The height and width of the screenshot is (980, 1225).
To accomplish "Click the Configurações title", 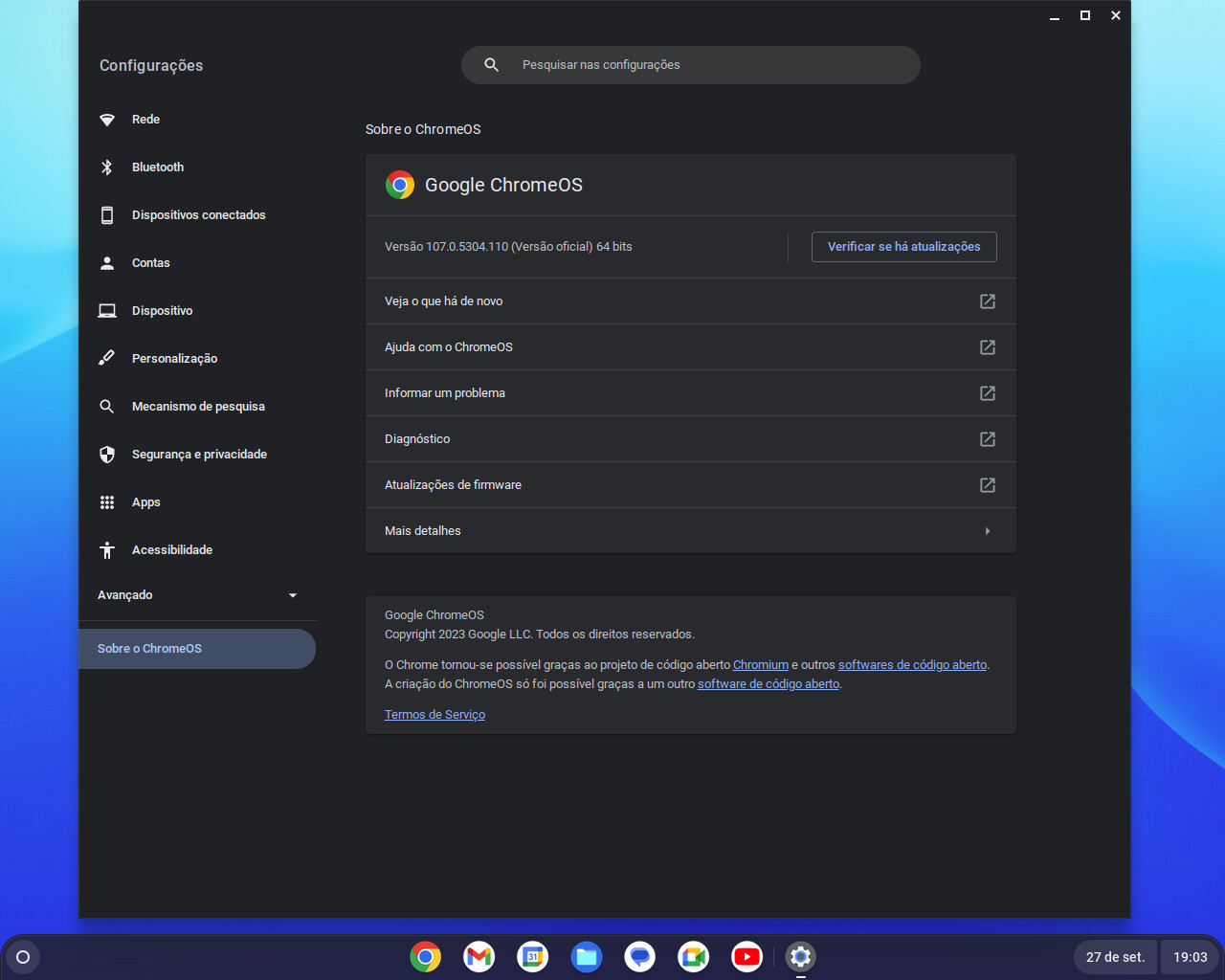I will pos(151,65).
